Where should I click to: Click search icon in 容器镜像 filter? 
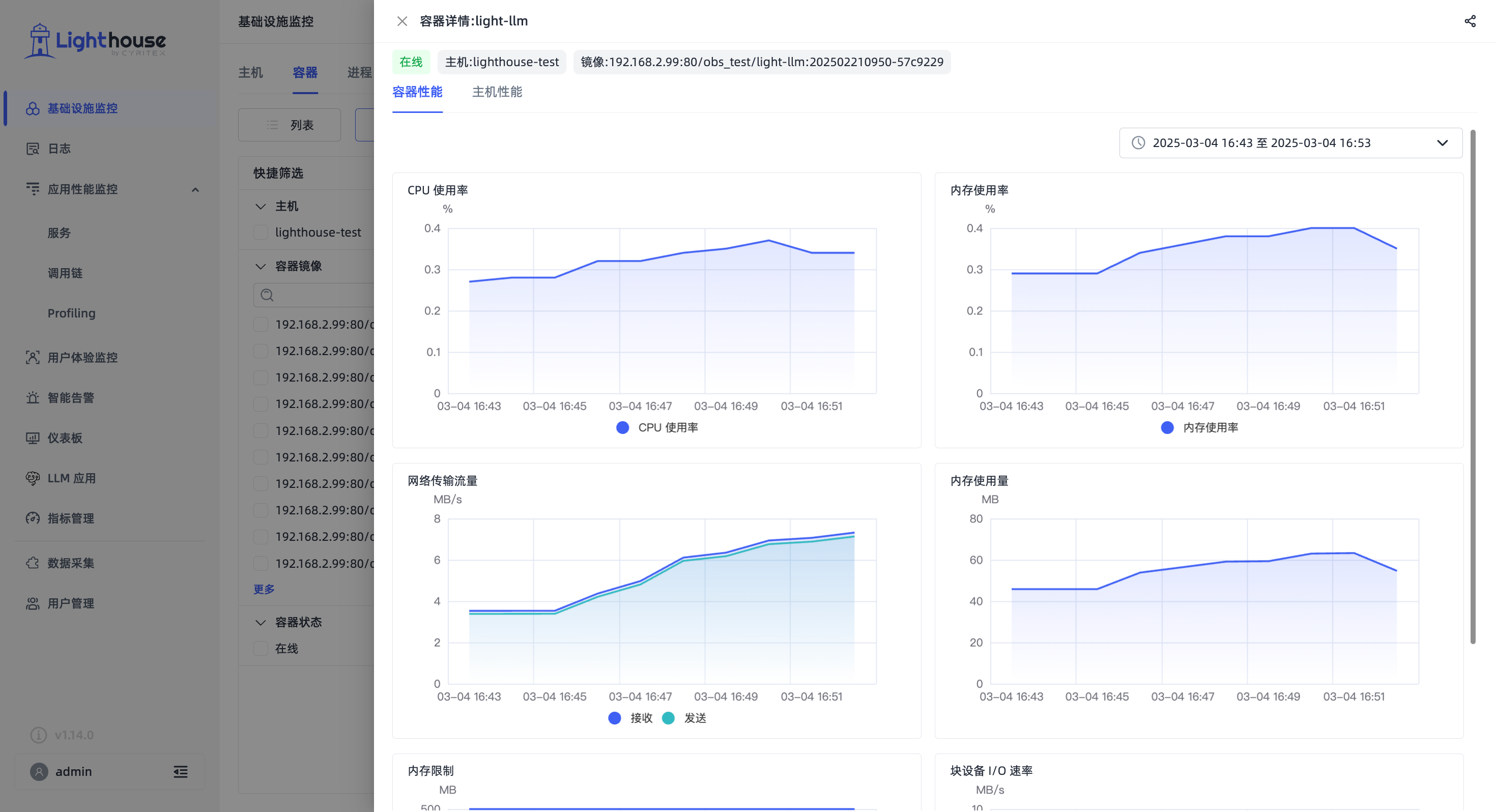[267, 295]
